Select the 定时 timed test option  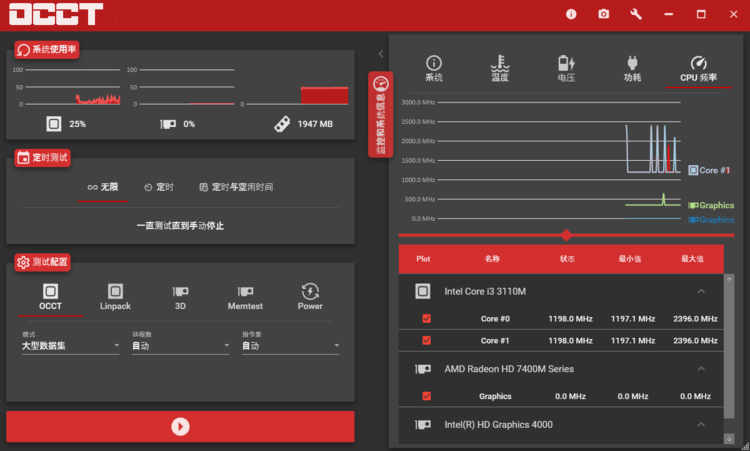pos(159,187)
